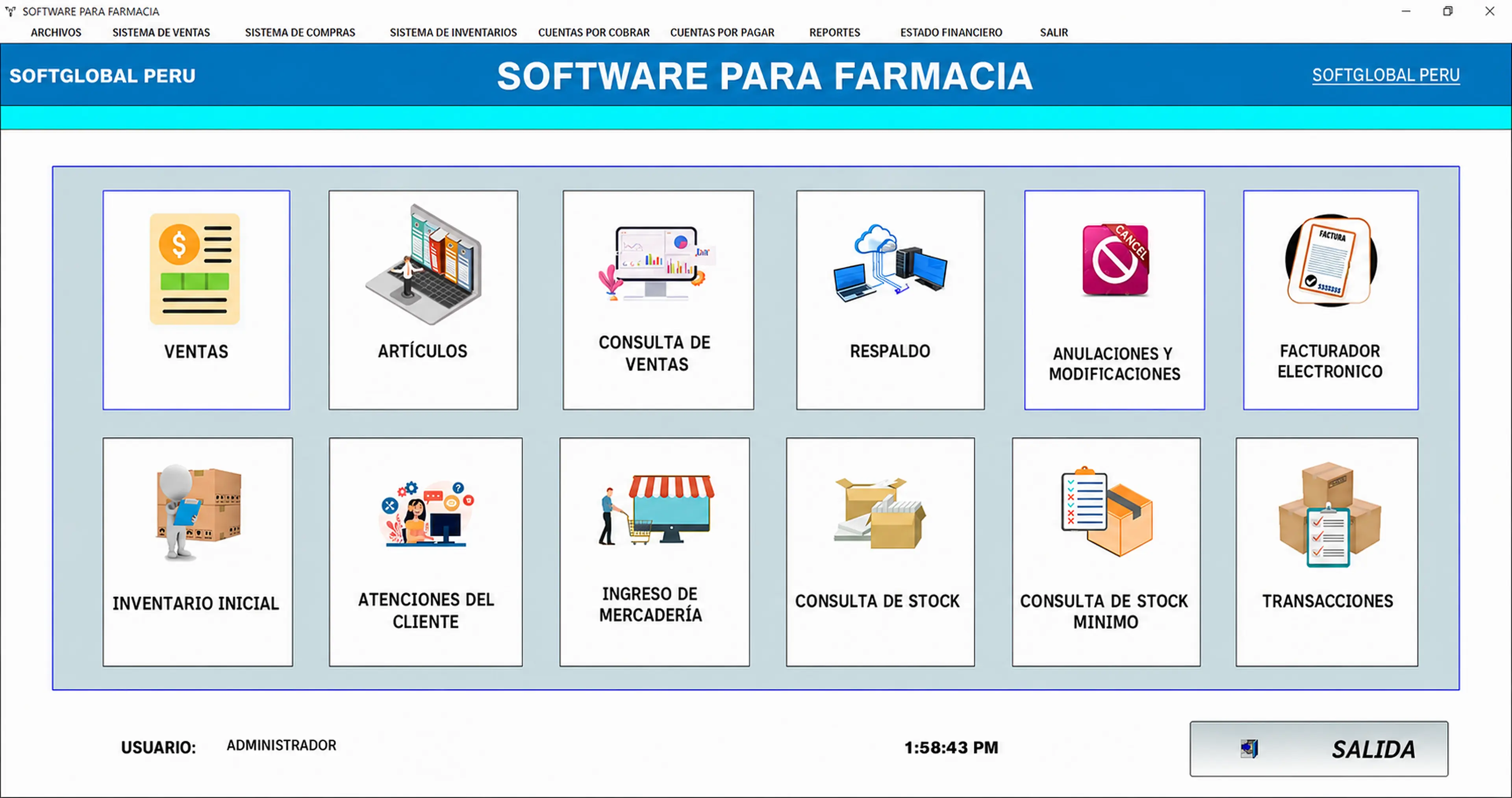
Task: Open the Cuentas por Pagar menu
Action: tap(722, 32)
